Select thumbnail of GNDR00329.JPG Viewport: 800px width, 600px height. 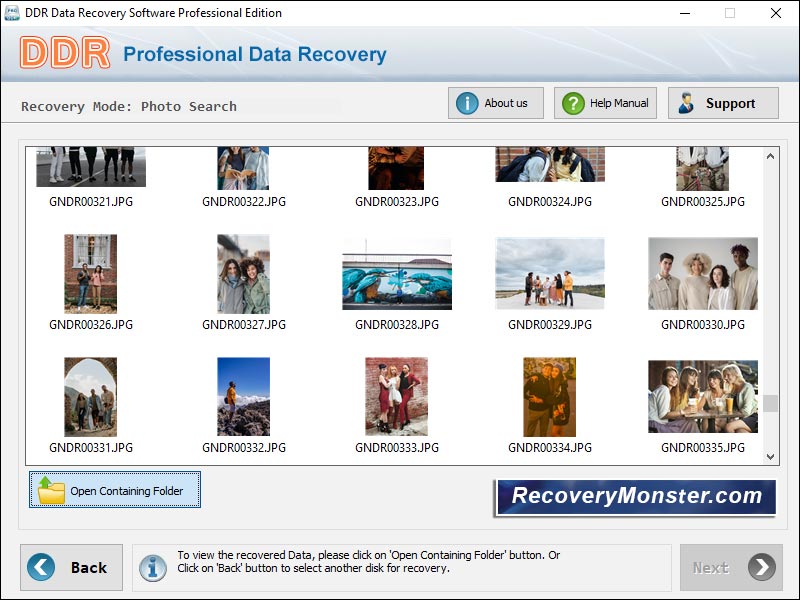[550, 273]
